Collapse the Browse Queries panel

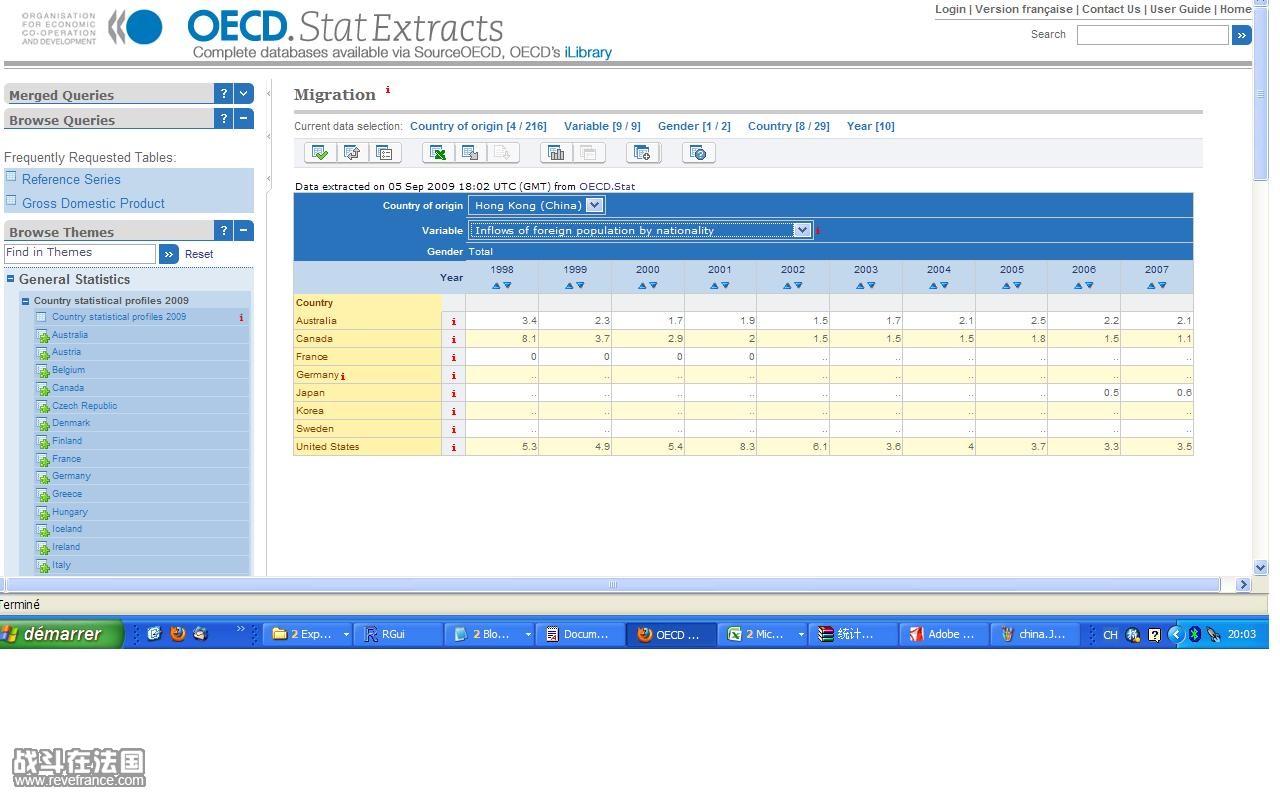coord(244,119)
